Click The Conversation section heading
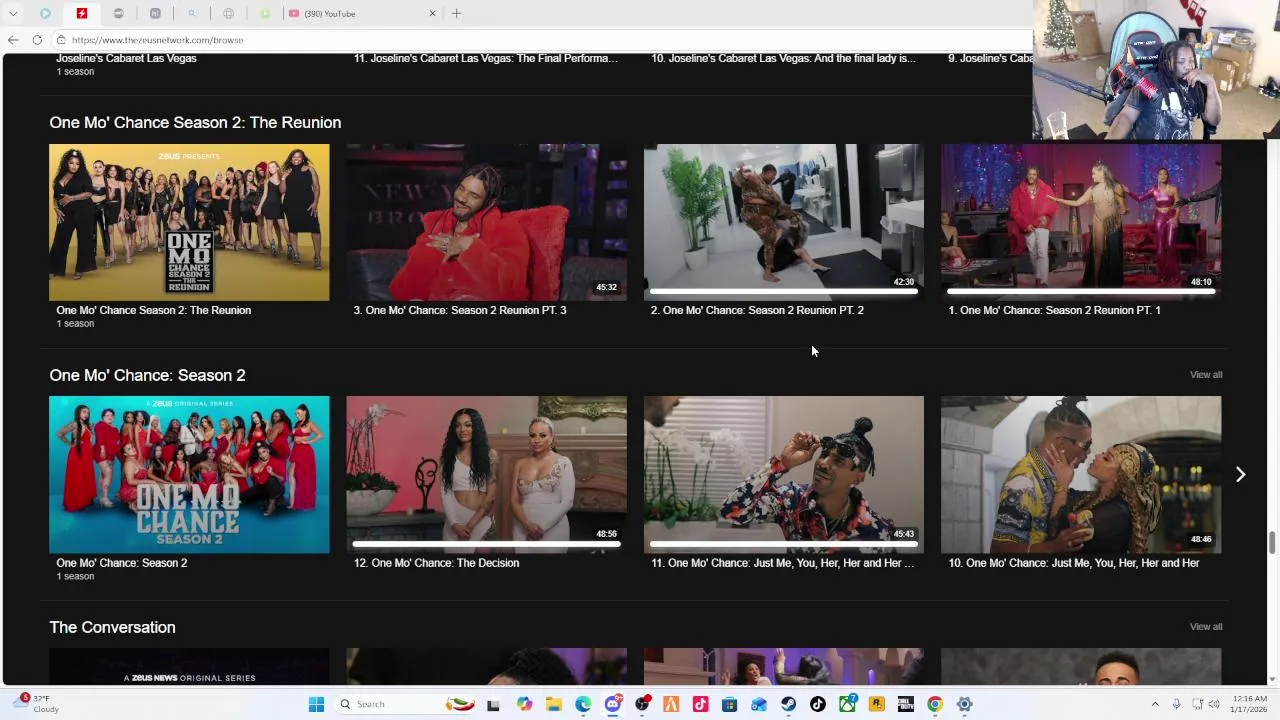1280x720 pixels. (112, 627)
